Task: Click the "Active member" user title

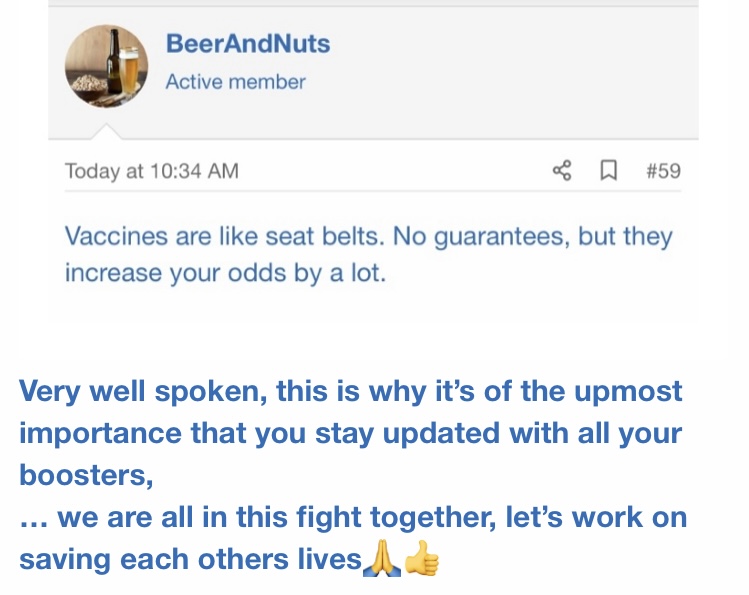Action: click(x=235, y=82)
